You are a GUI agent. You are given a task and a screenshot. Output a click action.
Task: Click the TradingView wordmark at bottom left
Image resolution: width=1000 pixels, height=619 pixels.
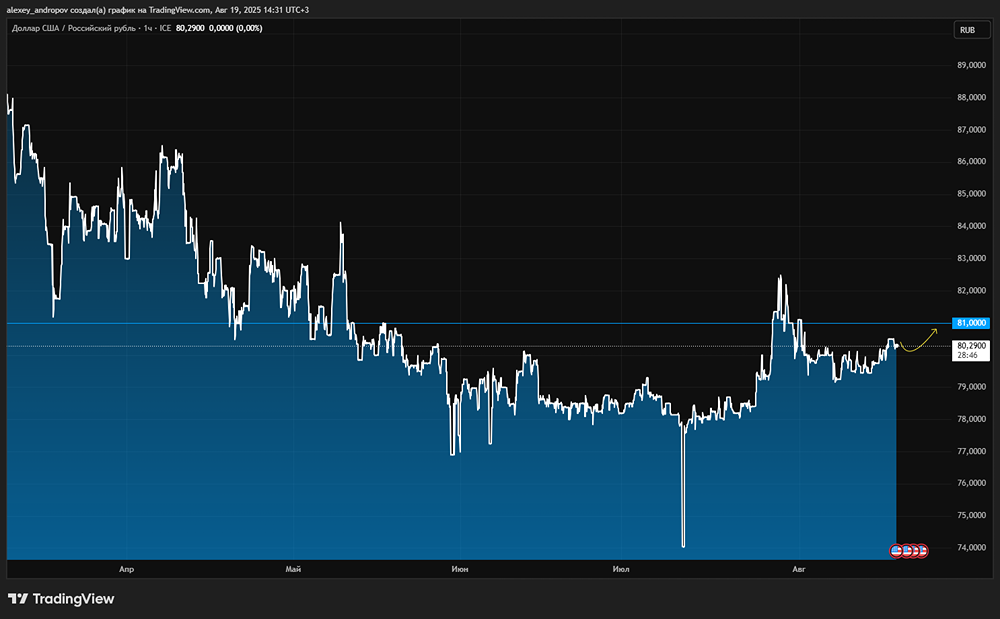[73, 599]
